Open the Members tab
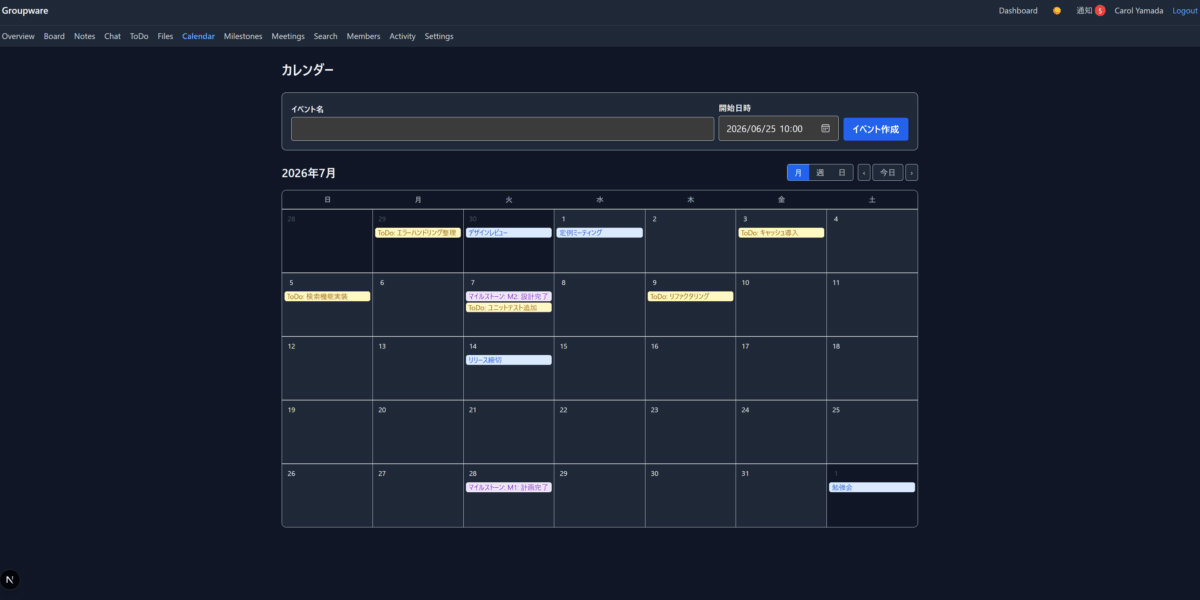 pyautogui.click(x=363, y=36)
